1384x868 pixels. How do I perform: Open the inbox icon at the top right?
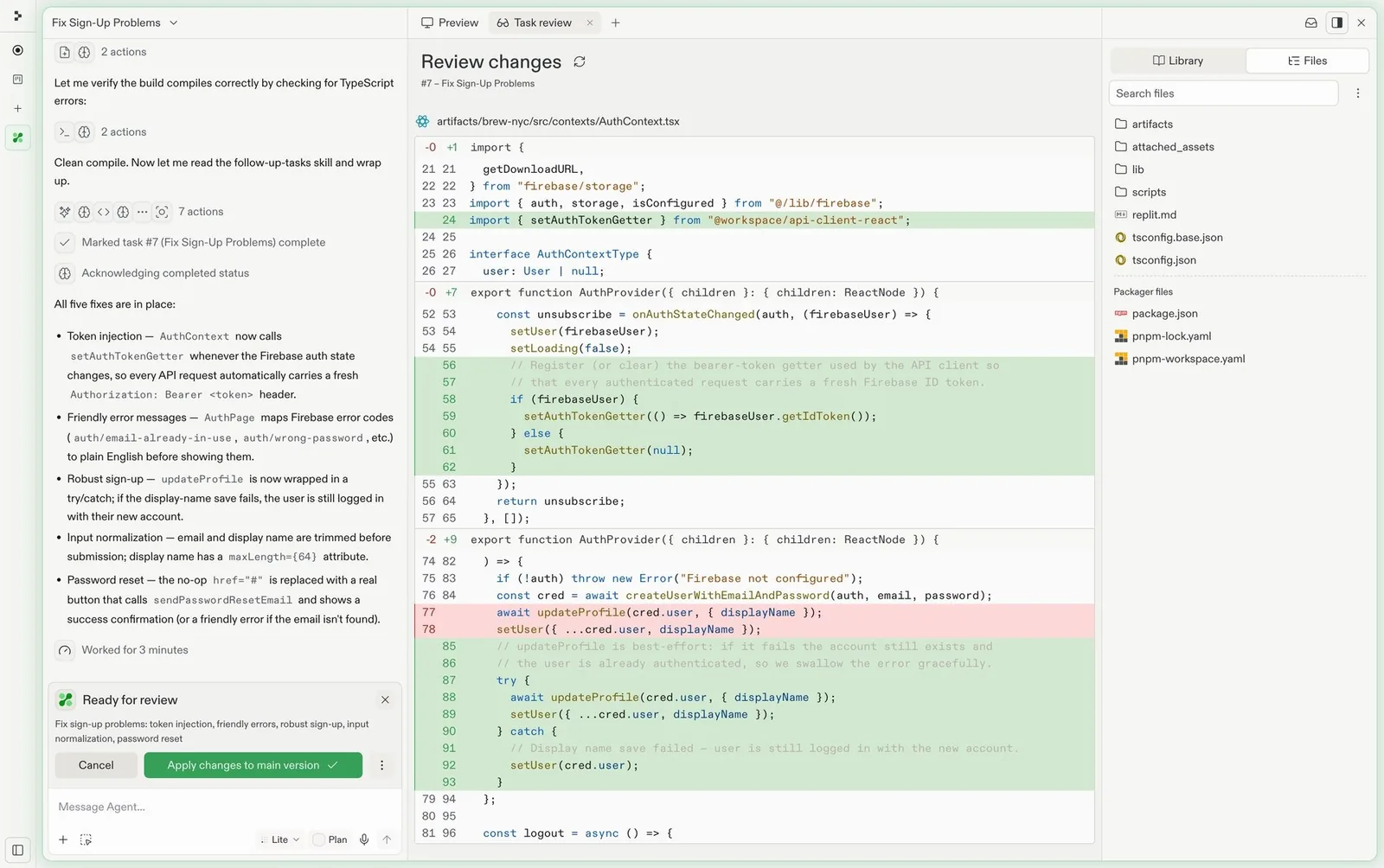click(1311, 22)
